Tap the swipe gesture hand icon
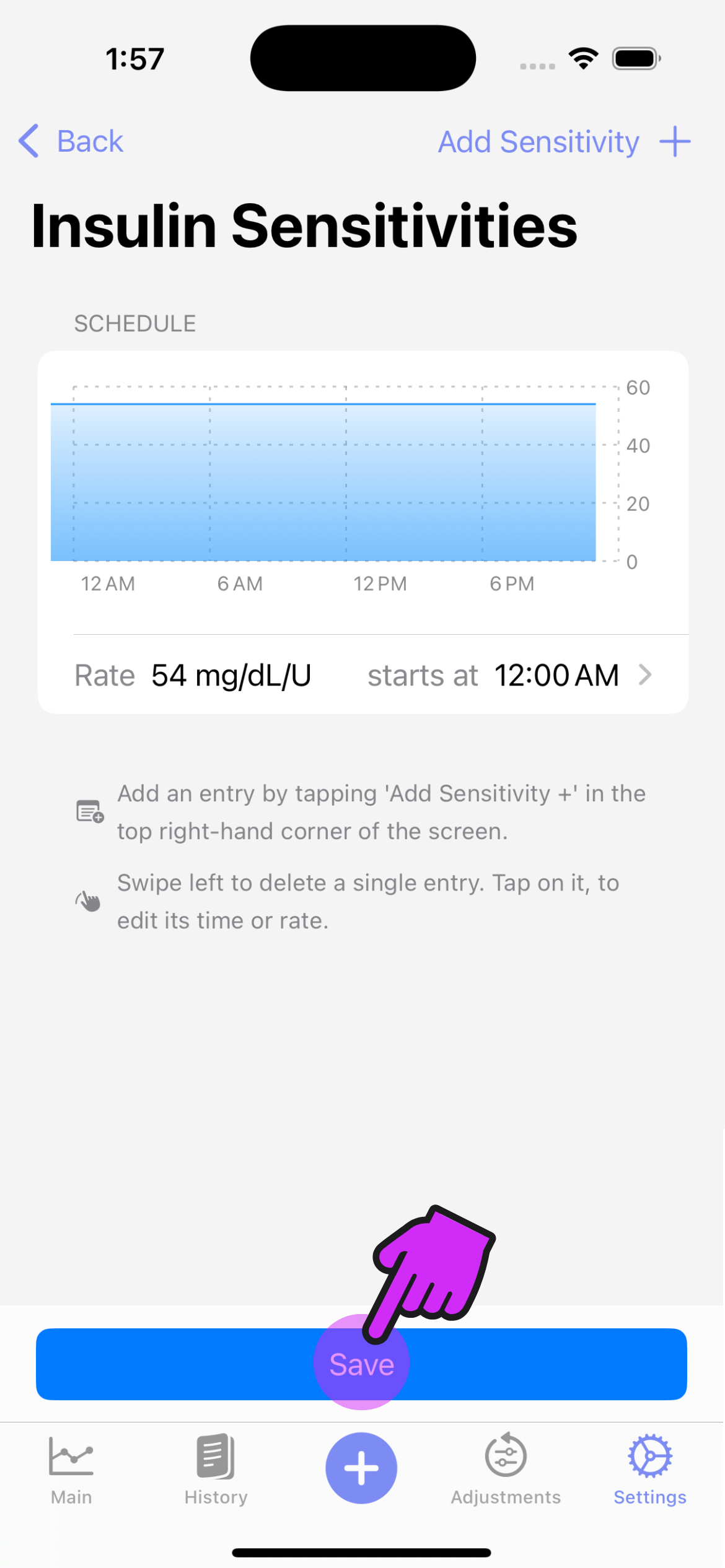725x1568 pixels. pos(89,901)
